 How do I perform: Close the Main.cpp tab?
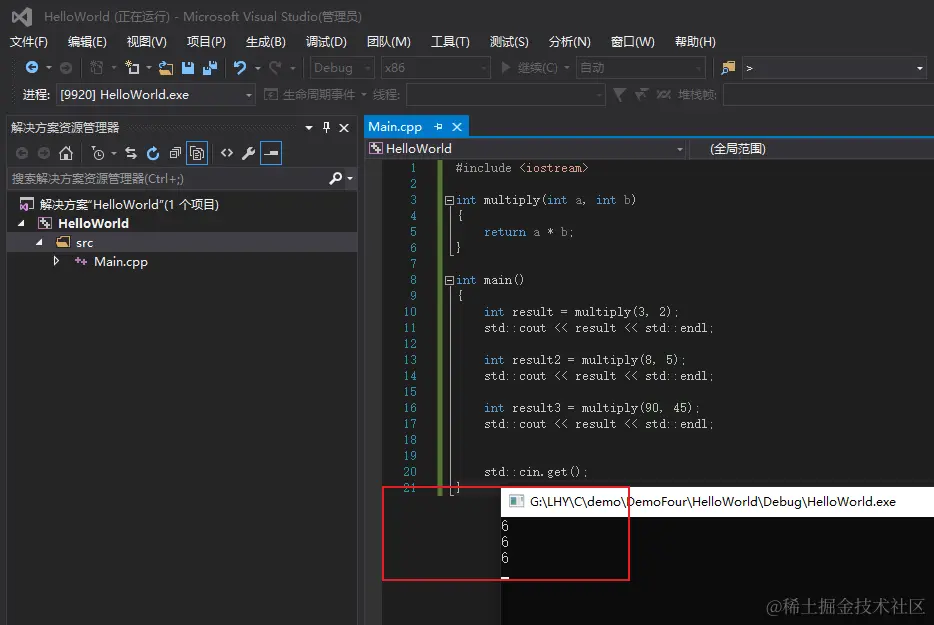pos(457,127)
